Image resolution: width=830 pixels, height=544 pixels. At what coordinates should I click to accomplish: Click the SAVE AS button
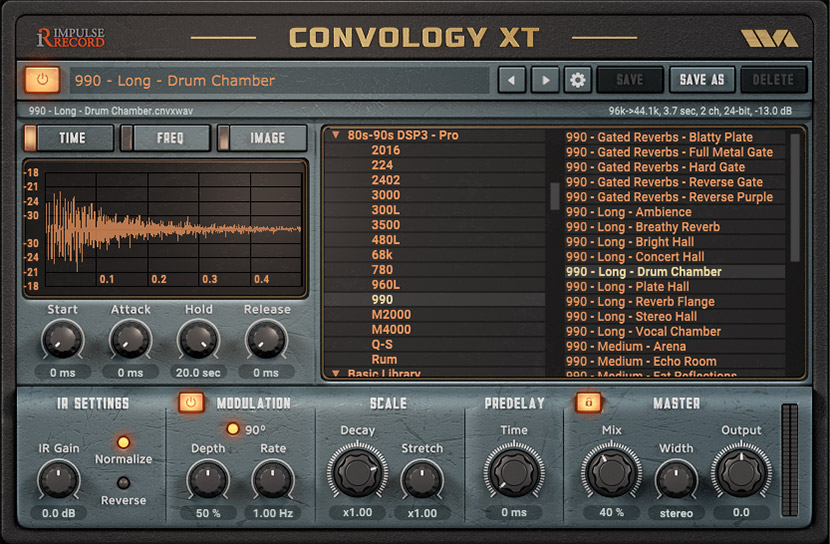point(702,80)
